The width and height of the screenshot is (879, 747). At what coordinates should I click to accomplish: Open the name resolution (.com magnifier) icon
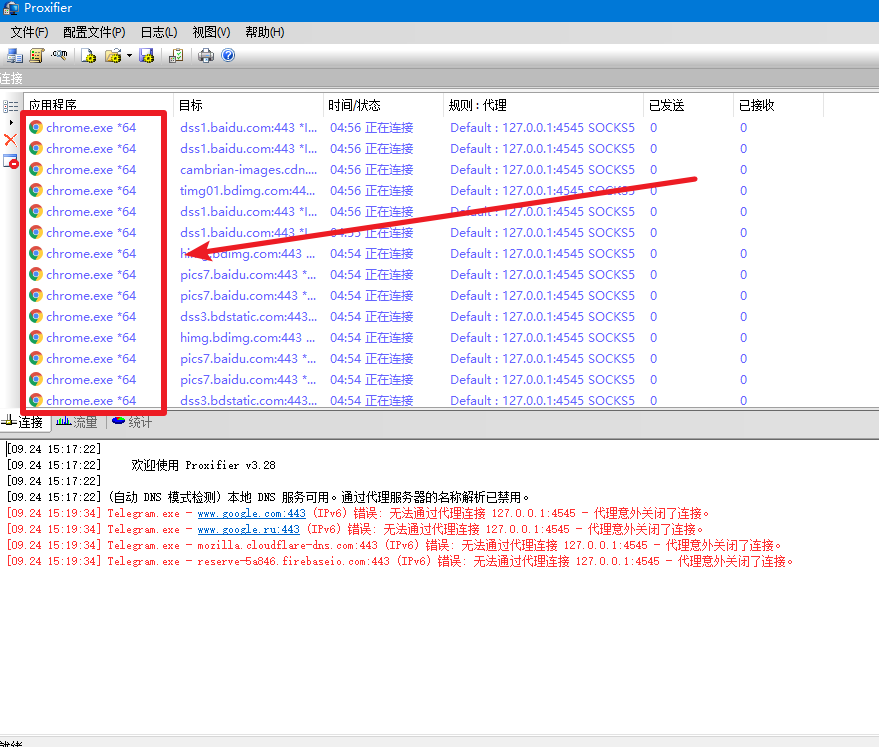point(59,55)
